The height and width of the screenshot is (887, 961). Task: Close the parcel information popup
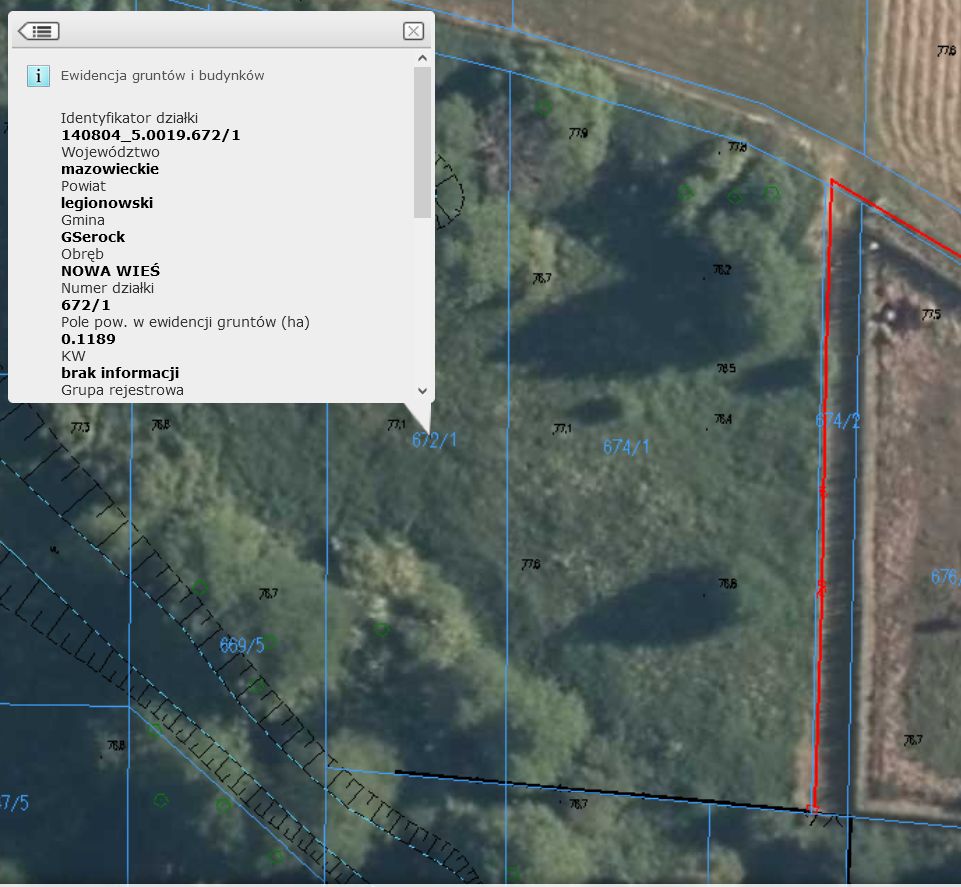click(x=413, y=31)
